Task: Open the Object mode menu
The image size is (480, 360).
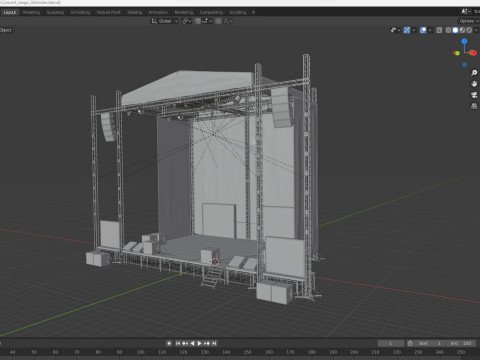Action: pos(6,30)
